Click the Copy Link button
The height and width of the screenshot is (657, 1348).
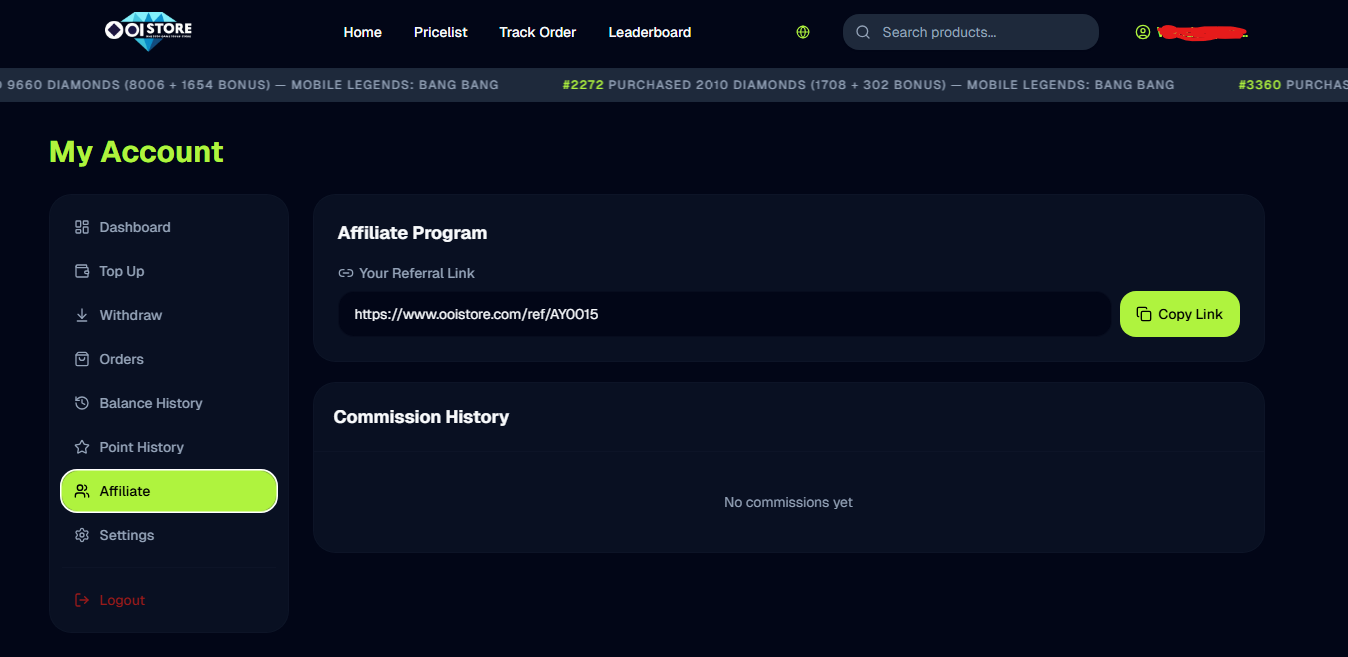(x=1180, y=314)
